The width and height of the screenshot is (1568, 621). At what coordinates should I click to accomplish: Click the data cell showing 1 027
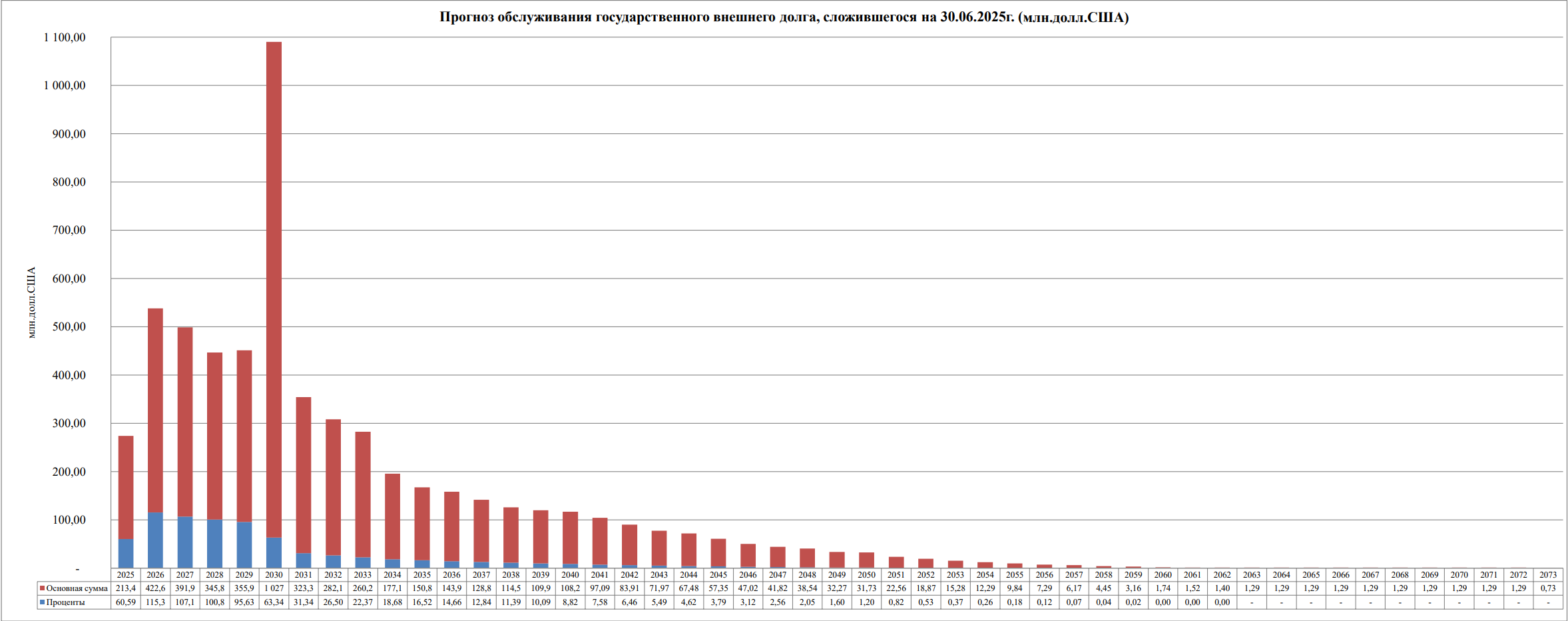click(274, 588)
